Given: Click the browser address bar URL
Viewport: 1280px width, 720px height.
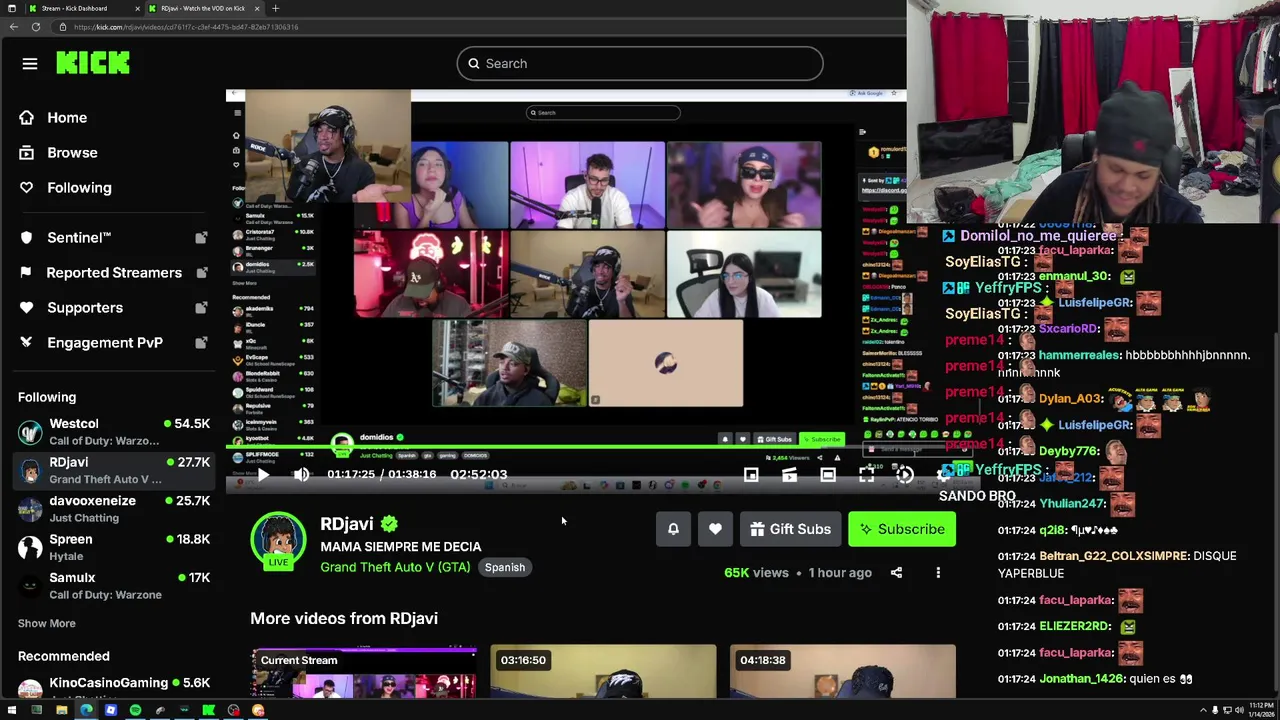Looking at the screenshot, I should (185, 27).
